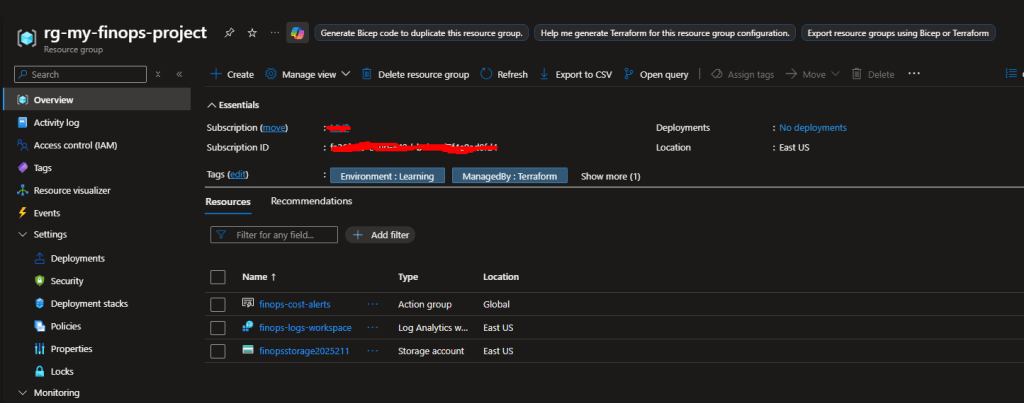1024x403 pixels.
Task: Open Locks under Settings
Action: tap(62, 371)
